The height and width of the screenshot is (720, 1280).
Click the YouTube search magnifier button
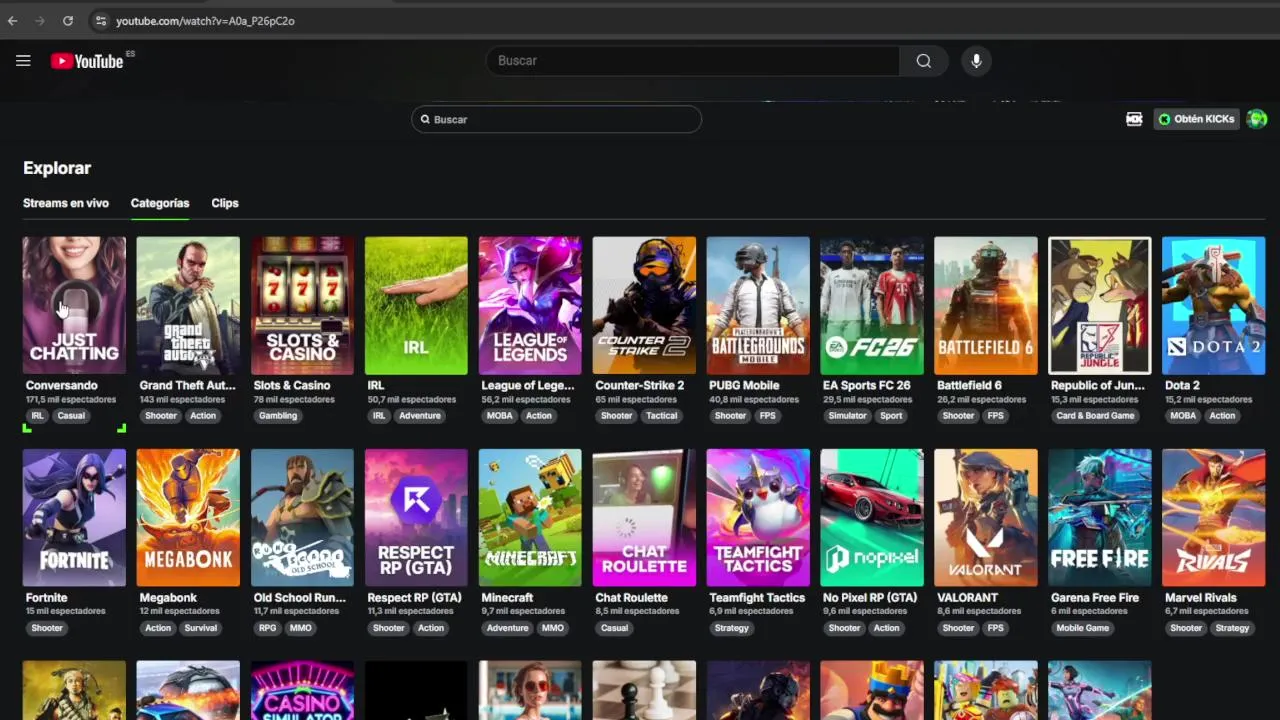(x=923, y=61)
